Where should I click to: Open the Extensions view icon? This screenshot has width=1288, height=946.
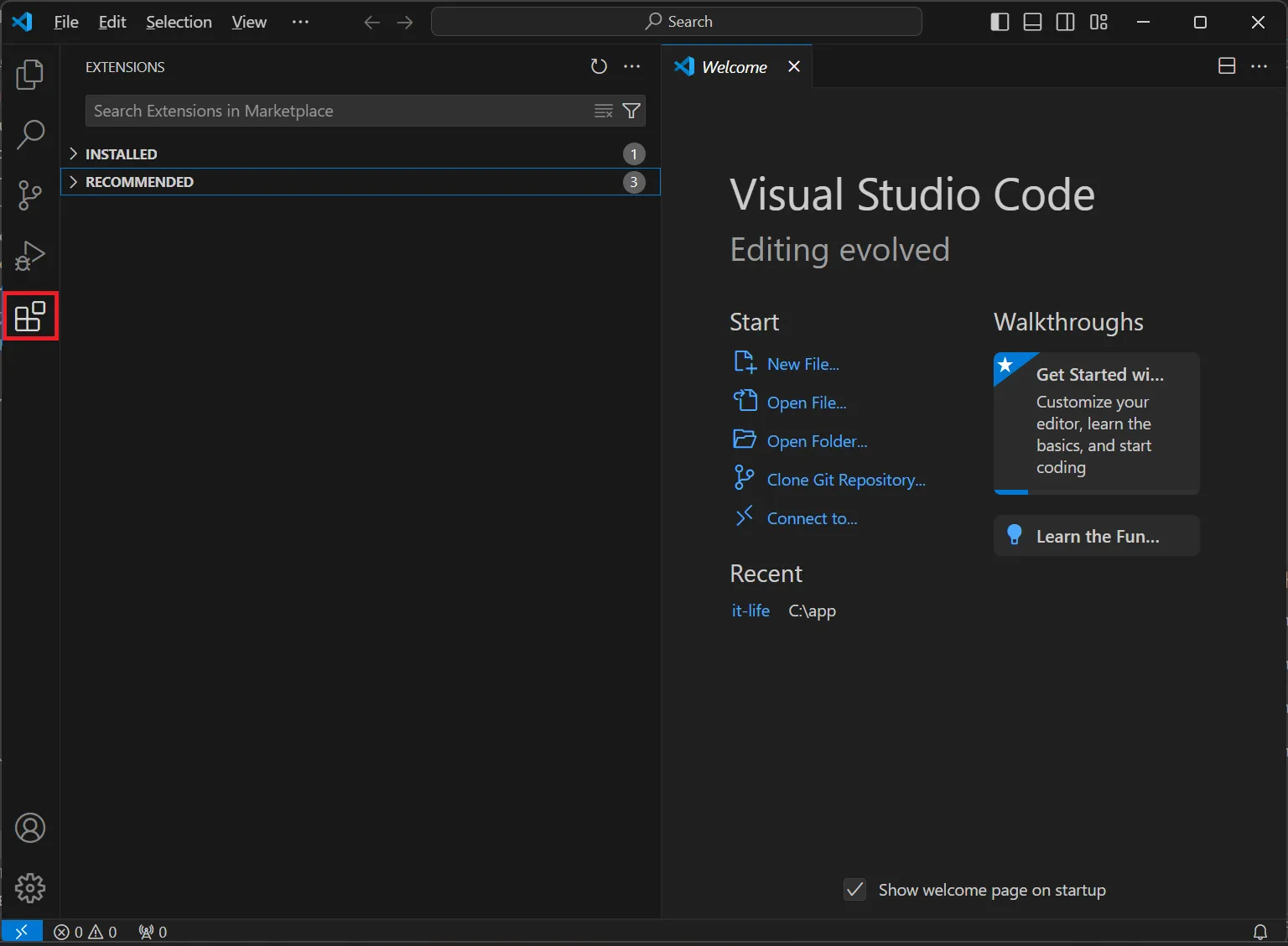(30, 316)
